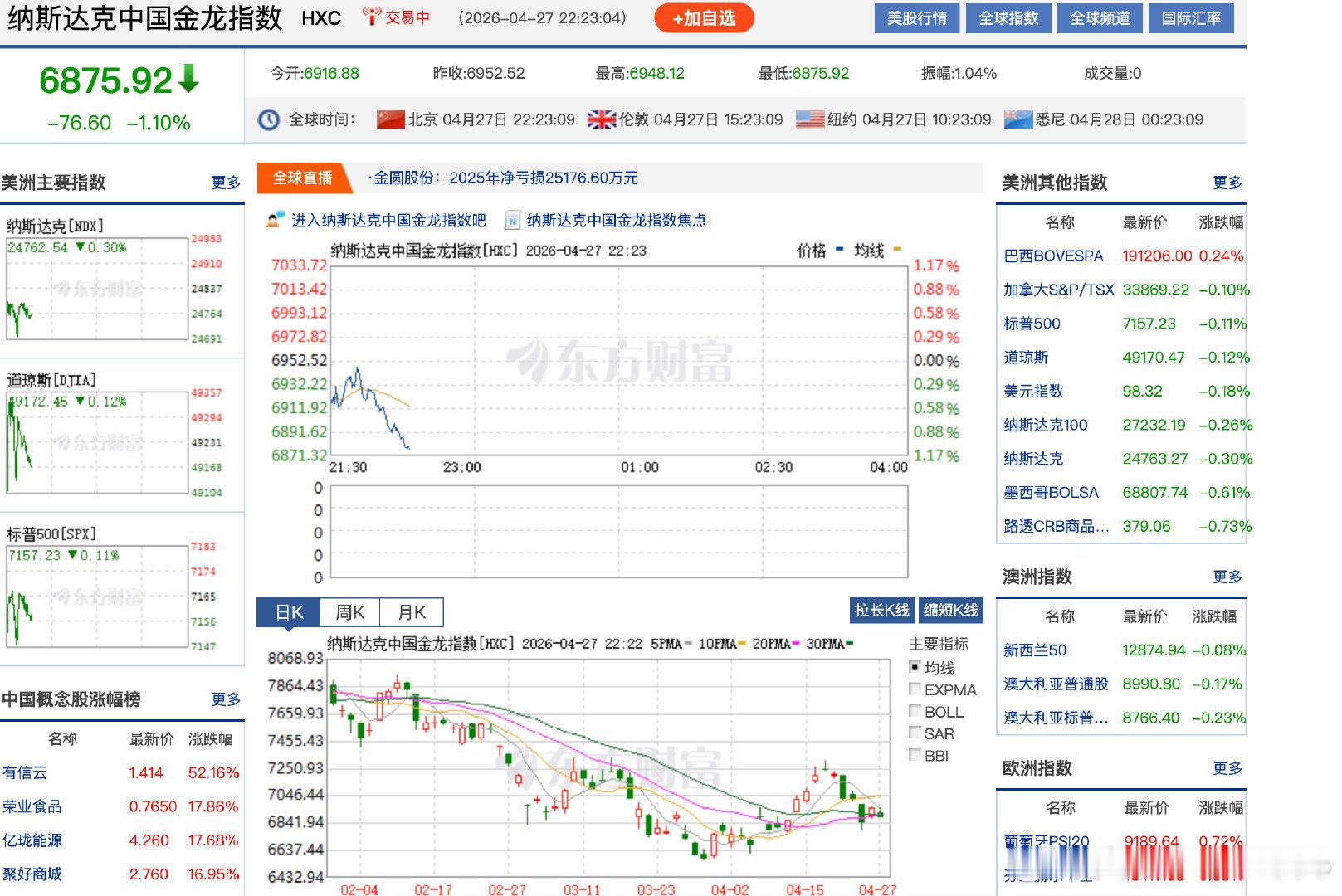The height and width of the screenshot is (896, 1342).
Task: Click the forum icon before 进入纳斯达克中国金龙指数吧
Action: [x=276, y=220]
